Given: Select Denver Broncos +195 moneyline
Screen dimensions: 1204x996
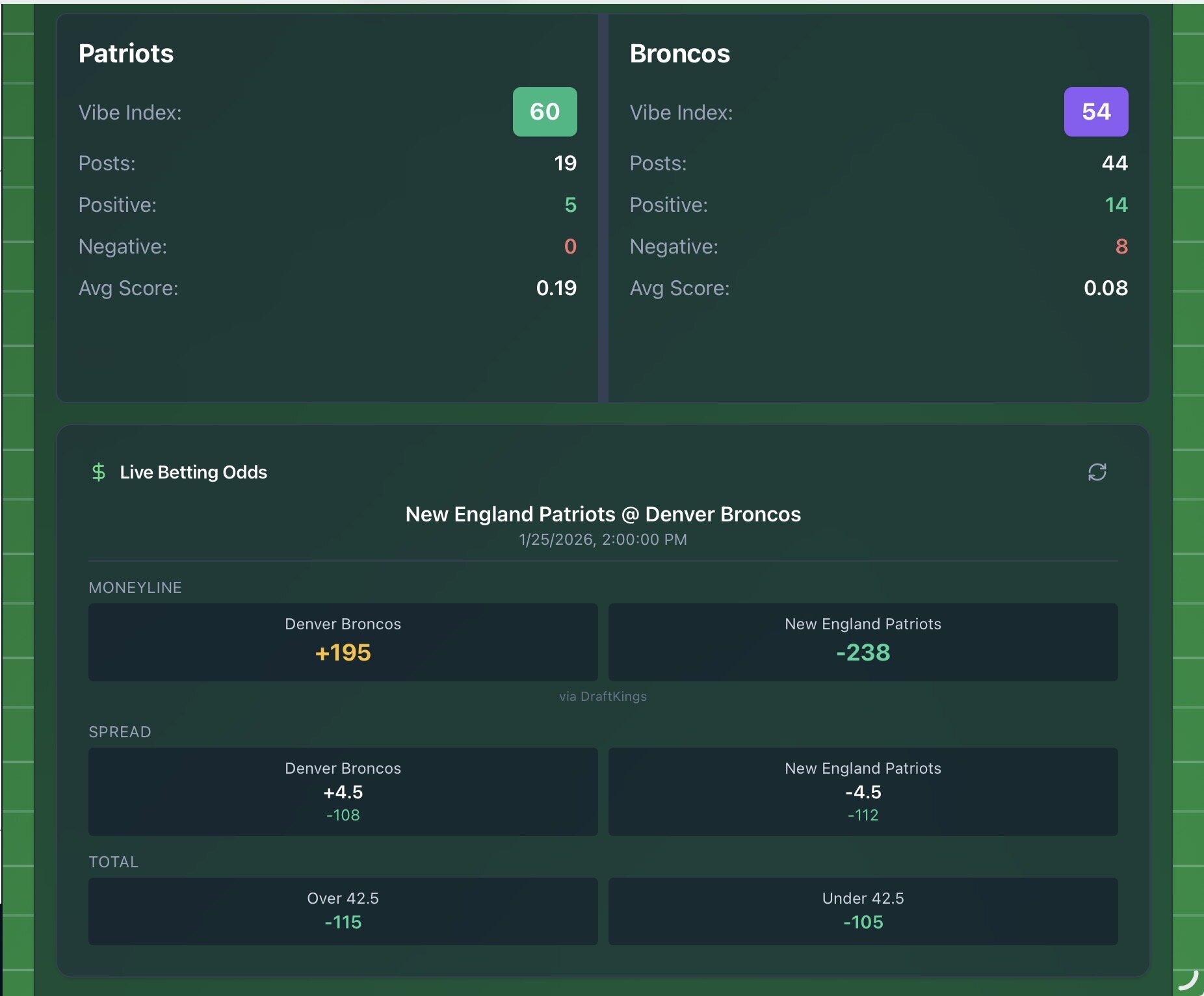Looking at the screenshot, I should 343,642.
